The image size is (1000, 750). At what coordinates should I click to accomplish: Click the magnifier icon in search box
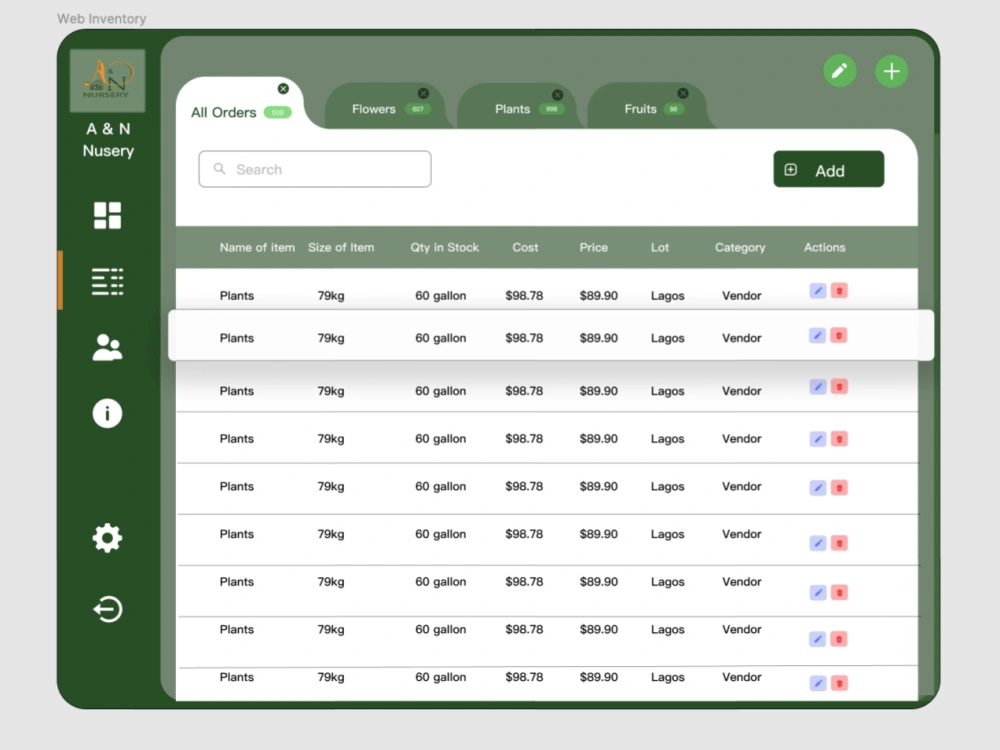tap(219, 168)
